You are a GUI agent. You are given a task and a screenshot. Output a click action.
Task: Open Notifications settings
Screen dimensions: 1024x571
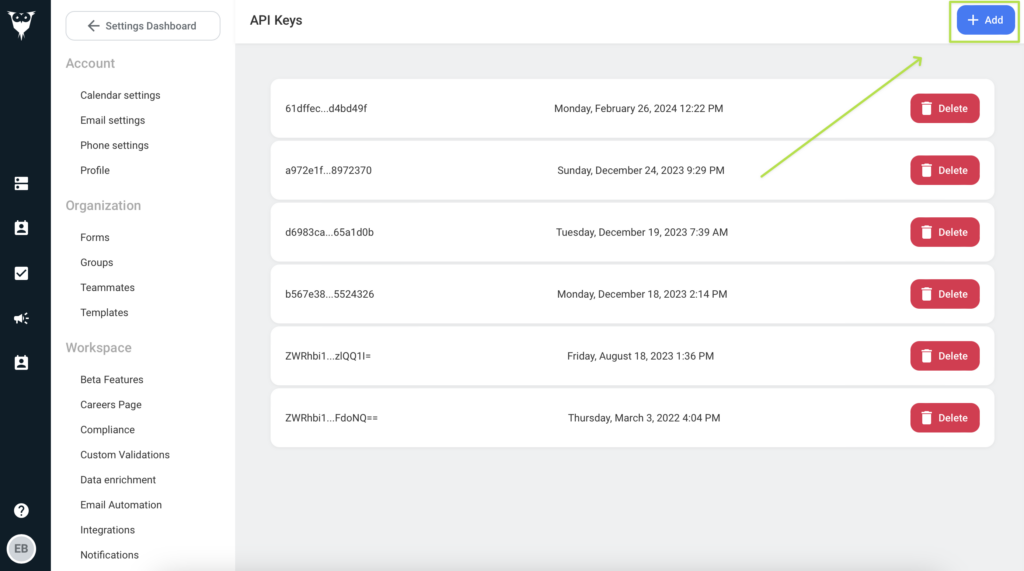coord(109,555)
